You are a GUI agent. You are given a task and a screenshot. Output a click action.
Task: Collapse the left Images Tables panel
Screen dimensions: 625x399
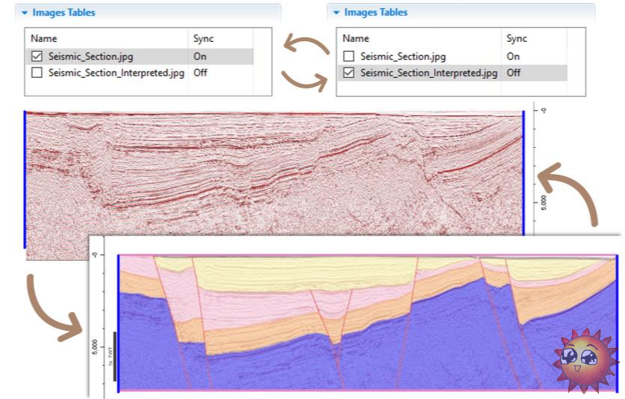(x=25, y=13)
